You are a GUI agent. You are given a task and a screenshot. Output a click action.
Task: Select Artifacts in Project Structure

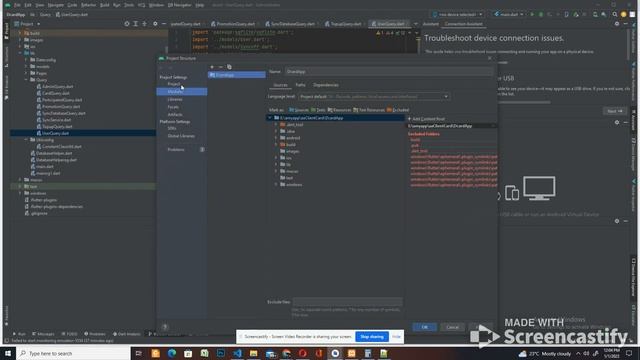(175, 115)
